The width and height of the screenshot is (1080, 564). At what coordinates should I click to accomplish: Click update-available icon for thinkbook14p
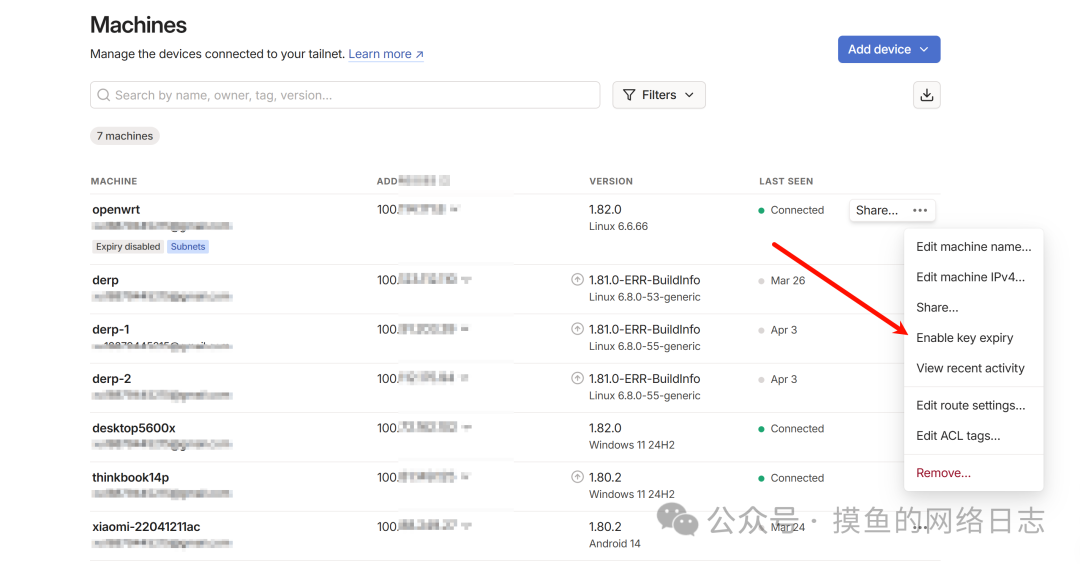(x=577, y=478)
